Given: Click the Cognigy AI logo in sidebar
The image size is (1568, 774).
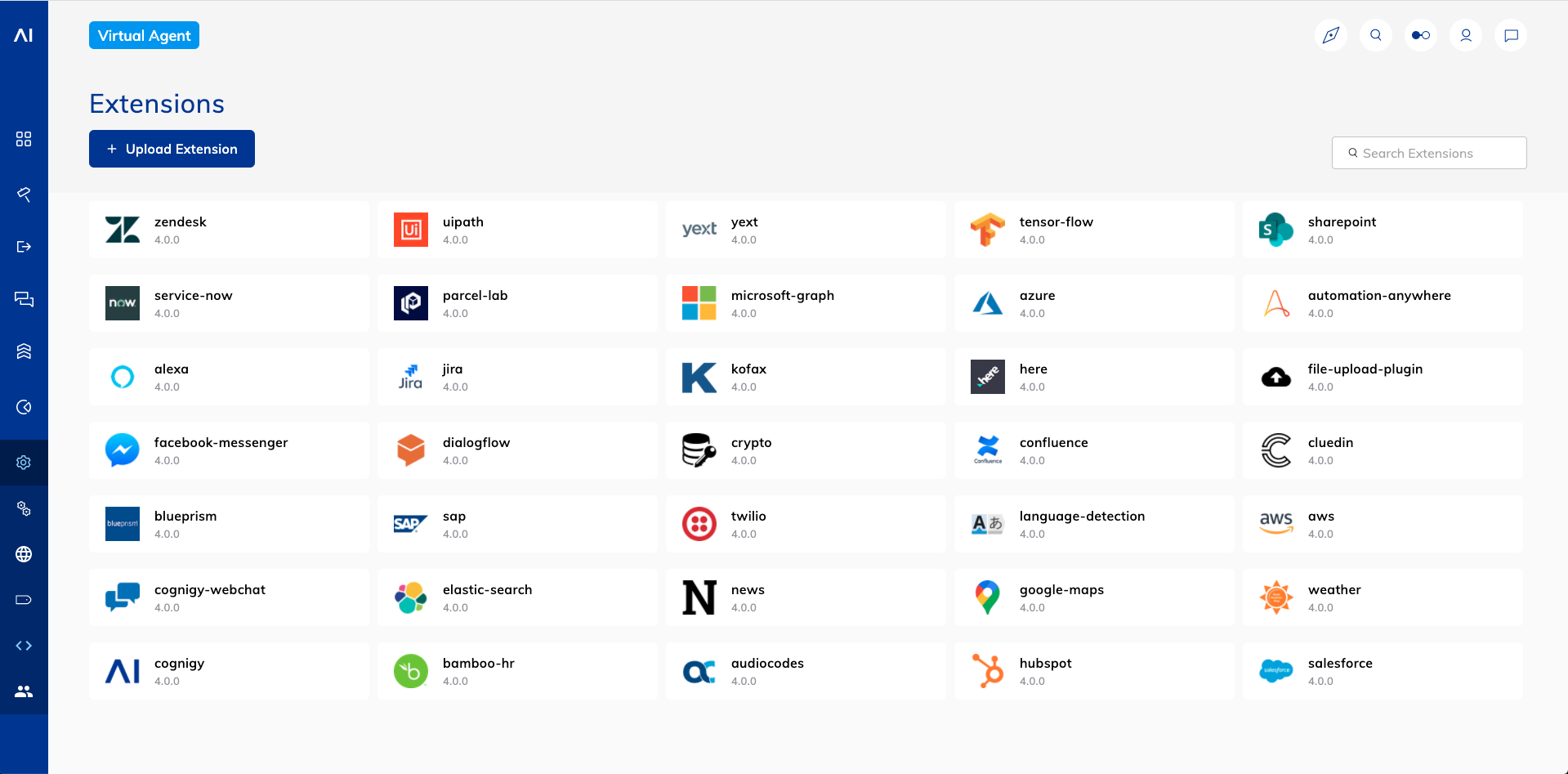Looking at the screenshot, I should pyautogui.click(x=24, y=35).
